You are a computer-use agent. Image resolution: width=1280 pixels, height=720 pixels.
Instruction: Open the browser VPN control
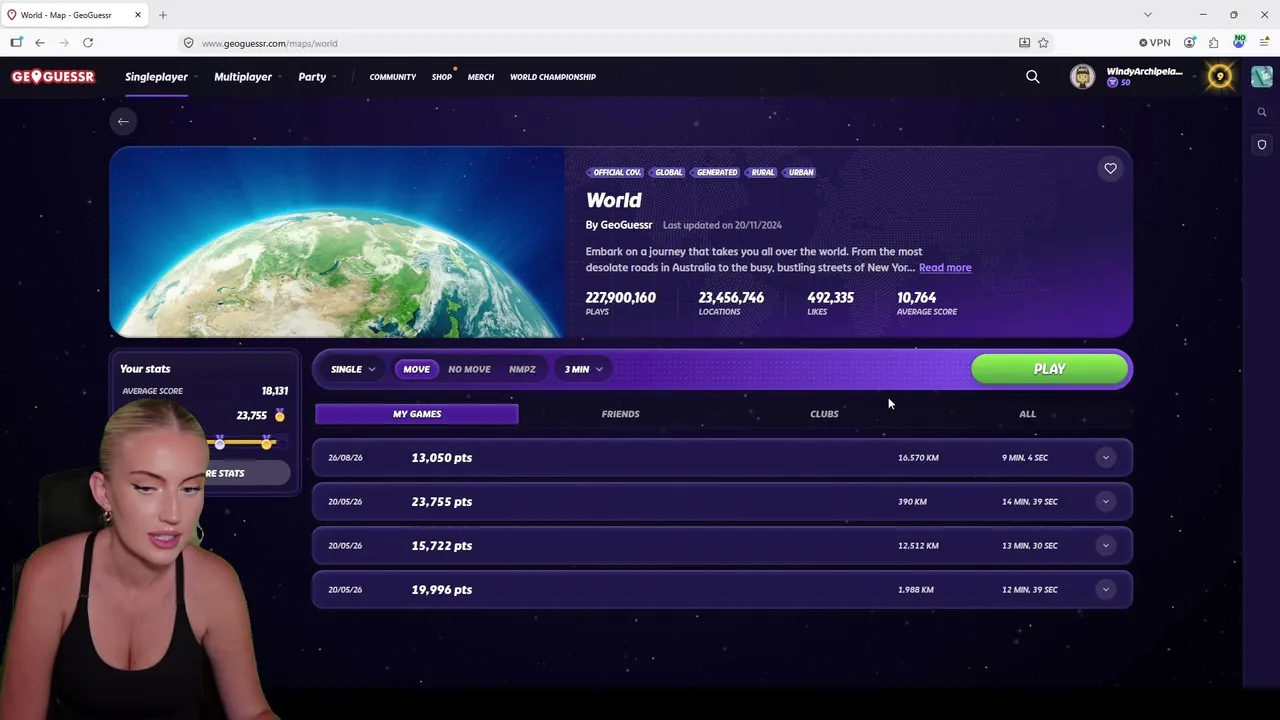tap(1154, 43)
